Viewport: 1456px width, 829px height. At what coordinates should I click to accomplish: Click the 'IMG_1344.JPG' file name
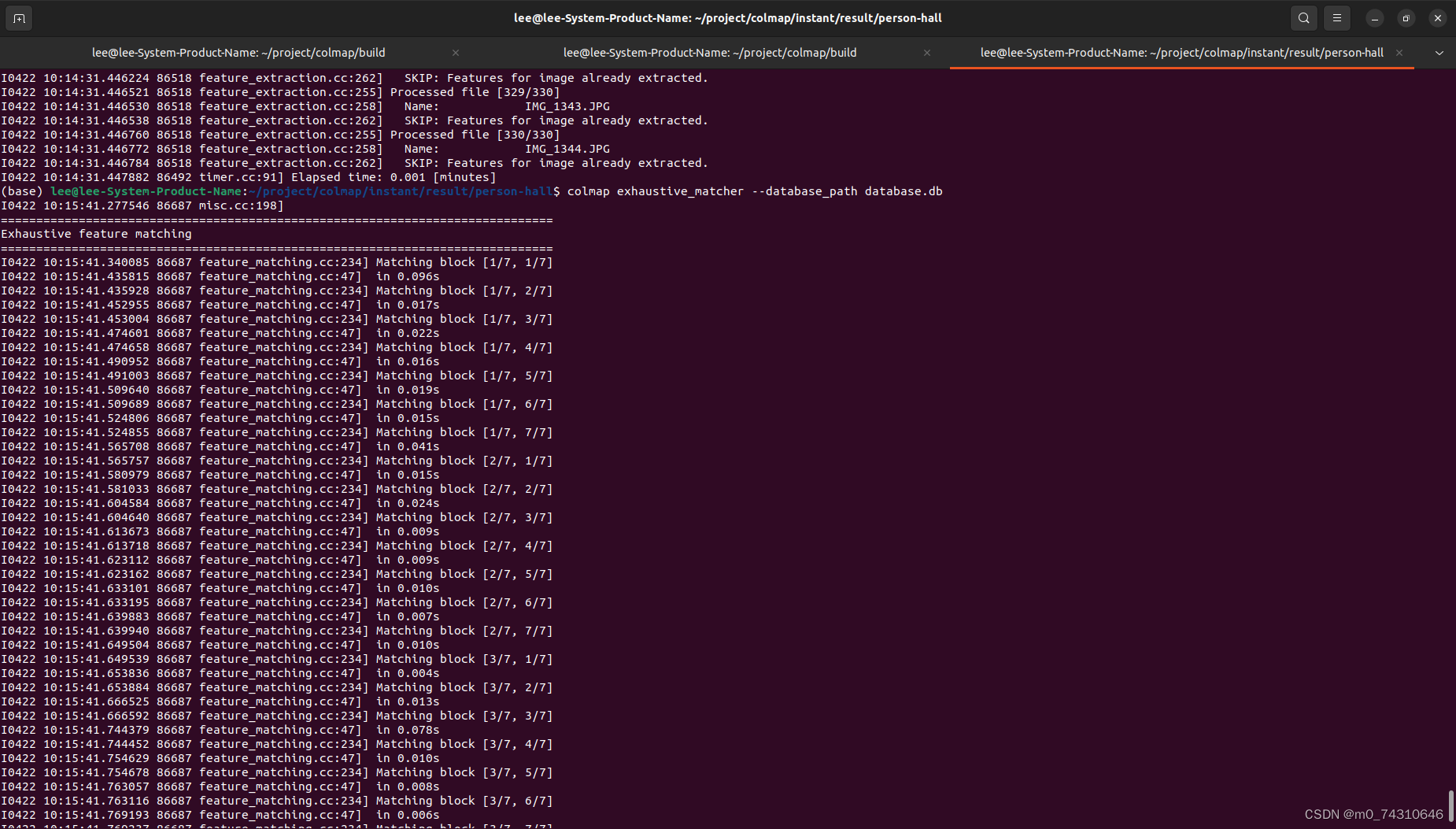click(567, 149)
